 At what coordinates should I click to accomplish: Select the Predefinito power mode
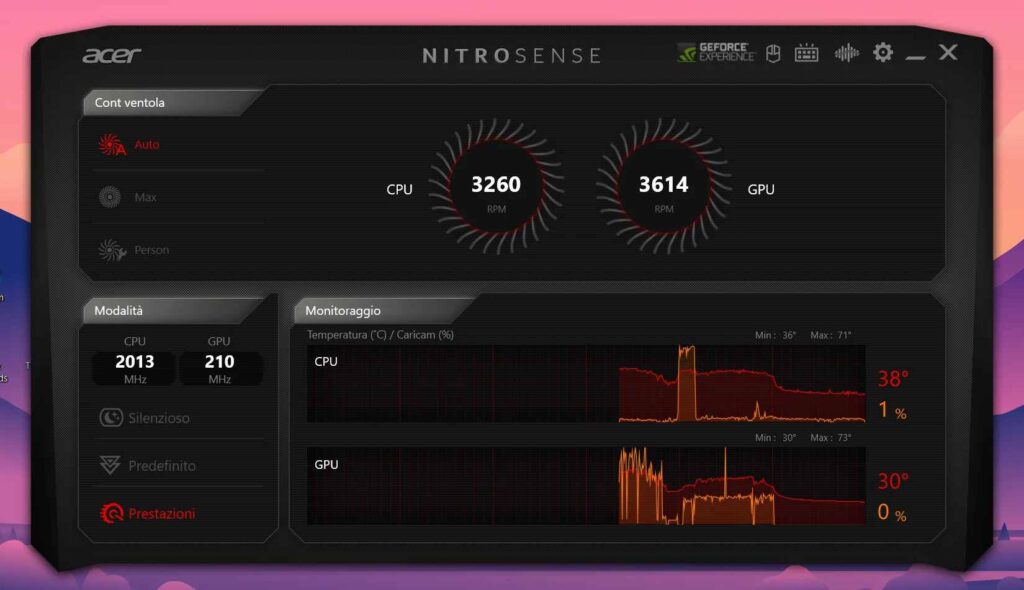[148, 466]
